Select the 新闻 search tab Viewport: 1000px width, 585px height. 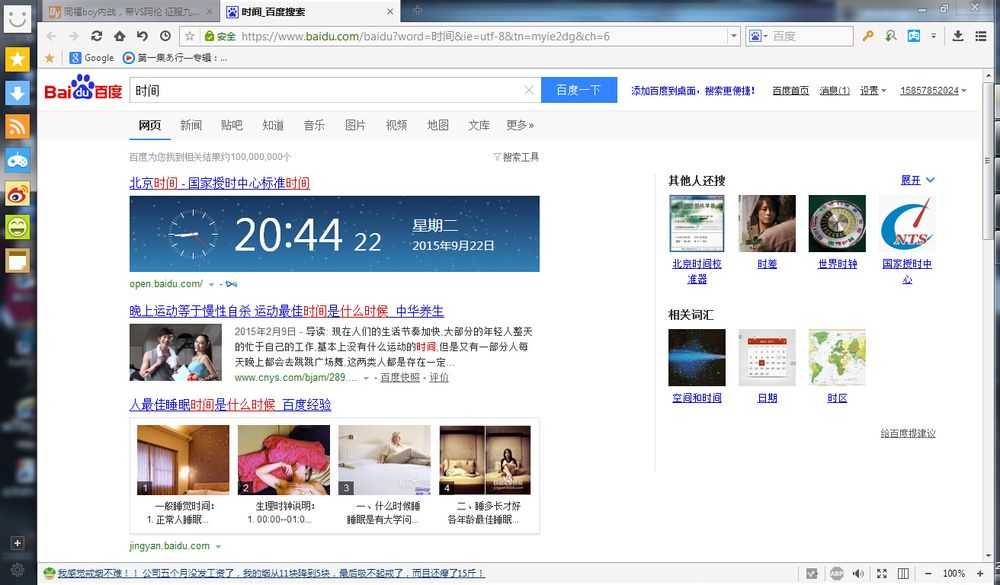[x=191, y=125]
